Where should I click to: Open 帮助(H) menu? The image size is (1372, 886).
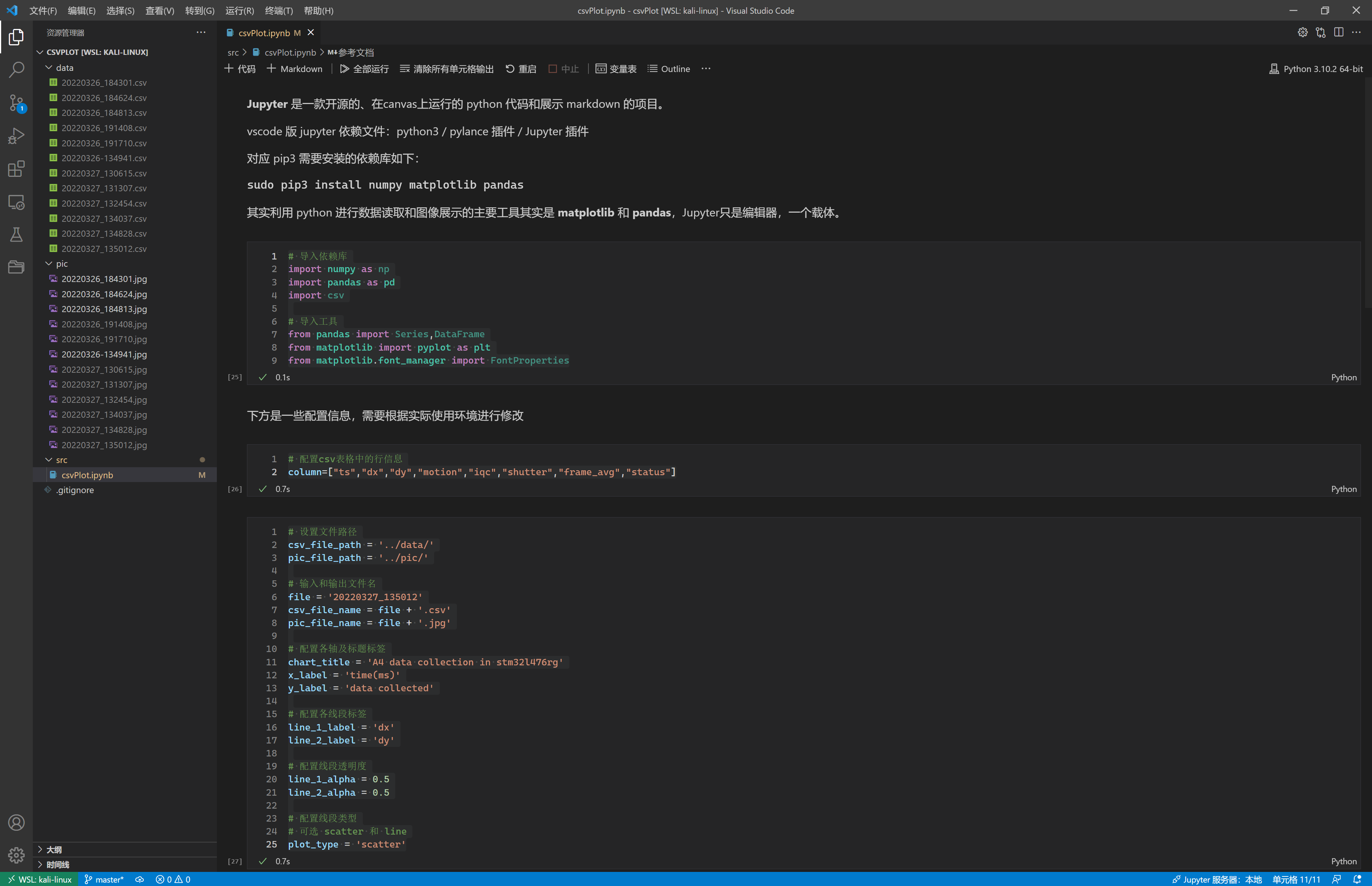(318, 10)
